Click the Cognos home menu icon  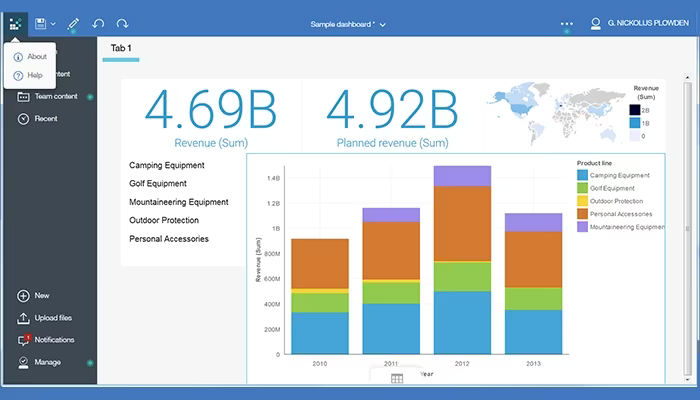16,24
